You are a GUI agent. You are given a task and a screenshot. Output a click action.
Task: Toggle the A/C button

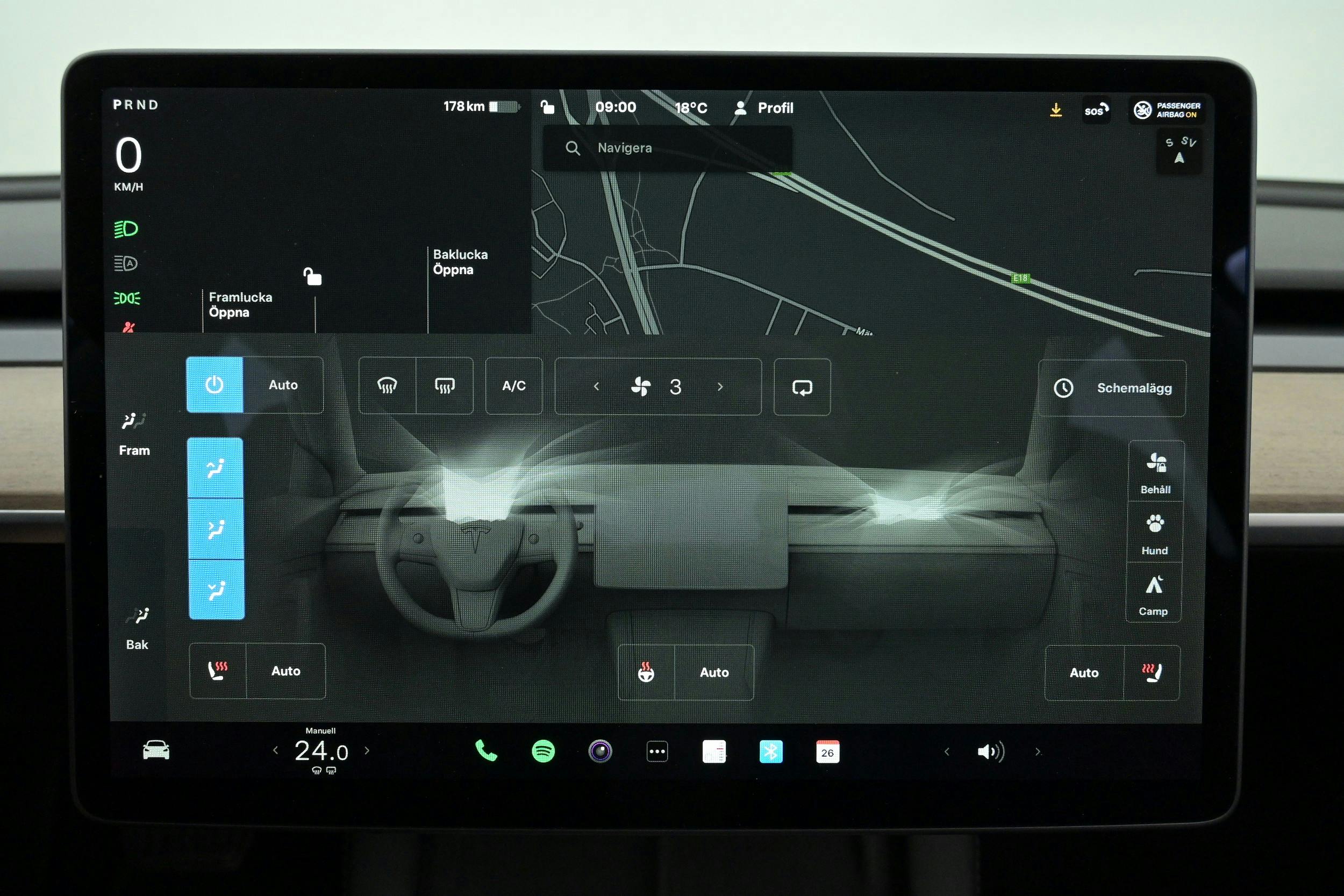click(x=514, y=386)
